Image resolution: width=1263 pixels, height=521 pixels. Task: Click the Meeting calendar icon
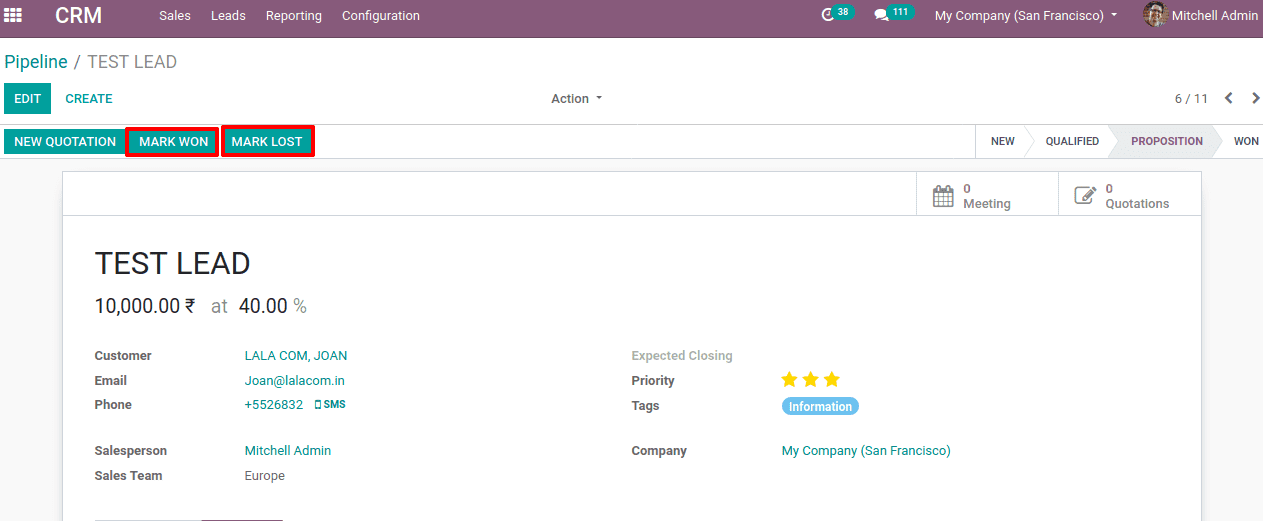pyautogui.click(x=943, y=196)
